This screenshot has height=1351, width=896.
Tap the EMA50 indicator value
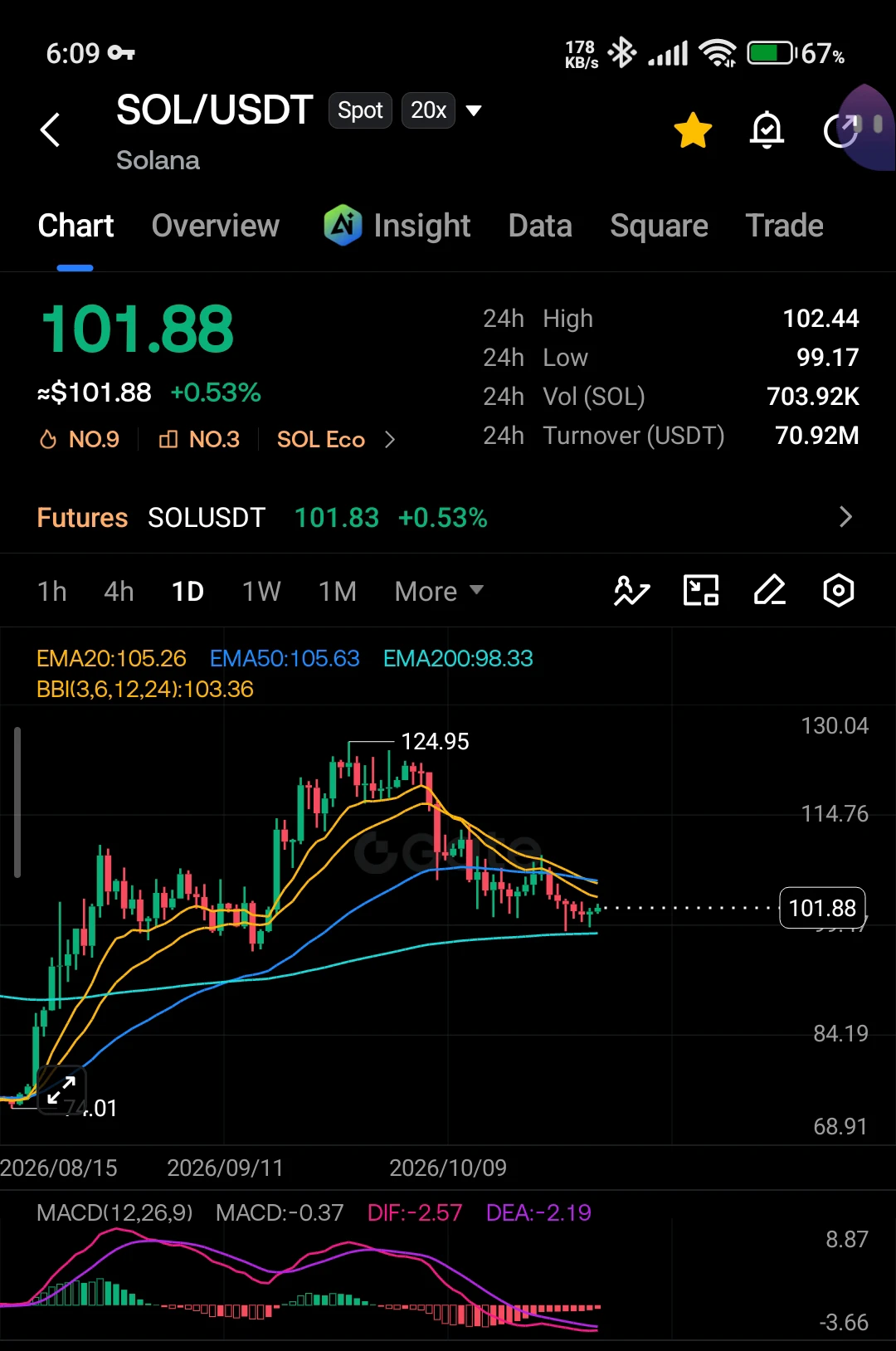point(285,658)
